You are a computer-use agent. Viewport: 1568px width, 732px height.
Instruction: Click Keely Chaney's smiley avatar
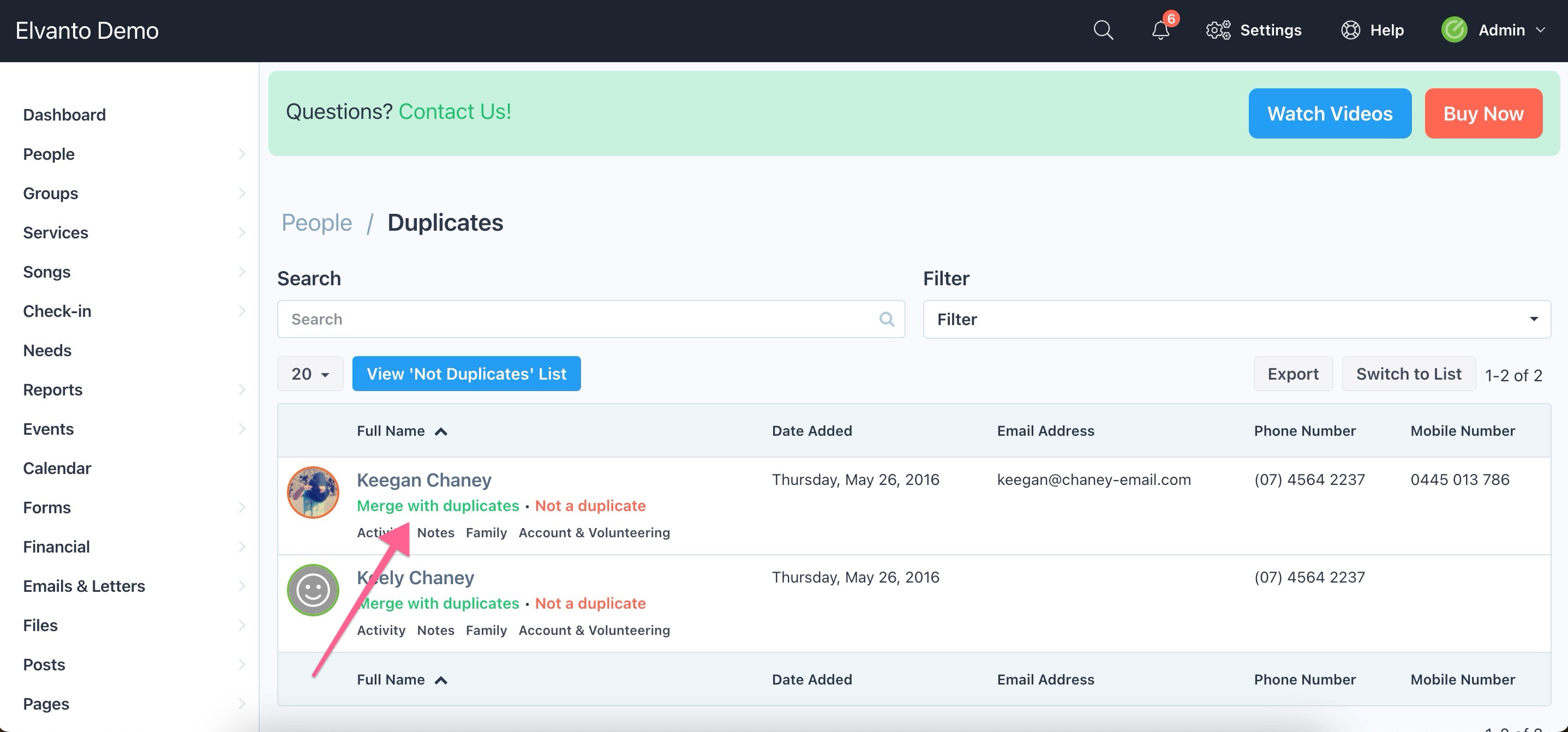313,590
